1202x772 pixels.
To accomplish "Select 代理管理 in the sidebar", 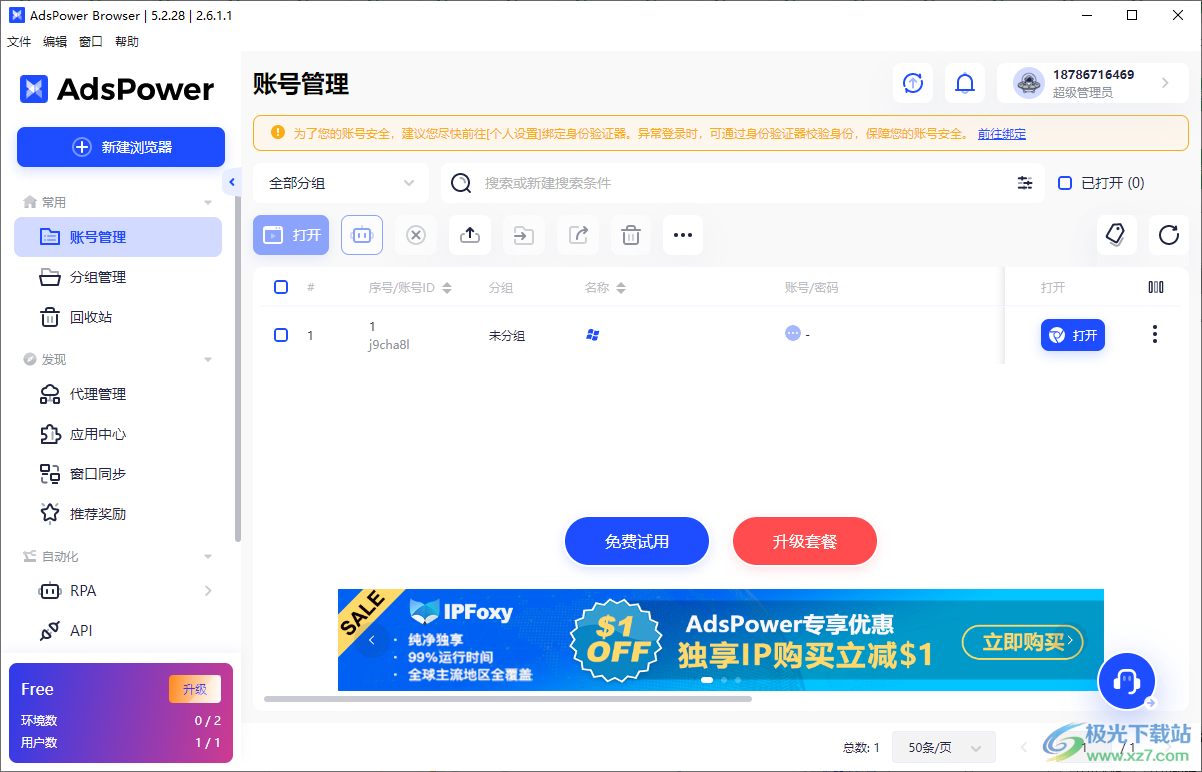I will tap(99, 394).
